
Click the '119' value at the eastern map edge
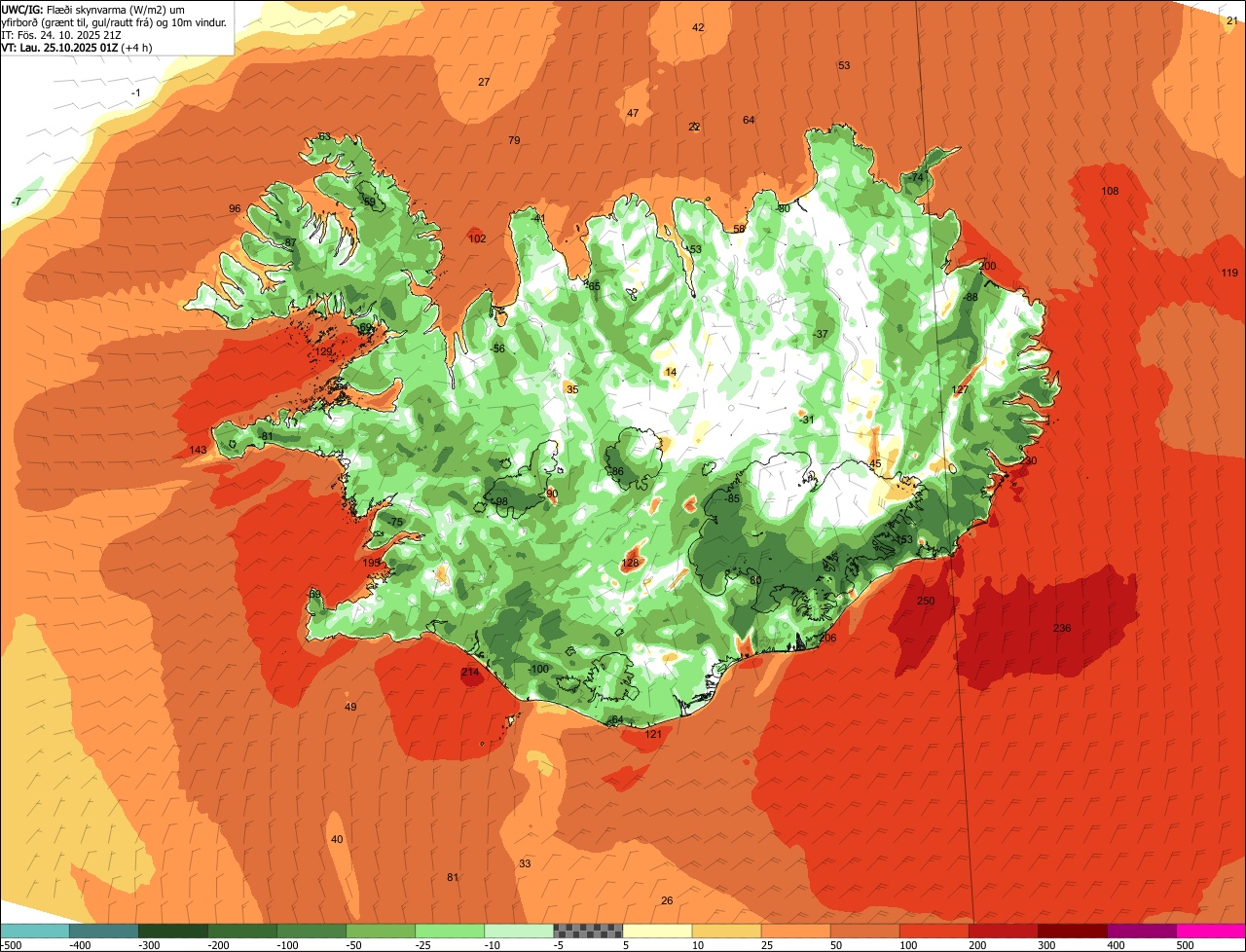click(x=1229, y=273)
